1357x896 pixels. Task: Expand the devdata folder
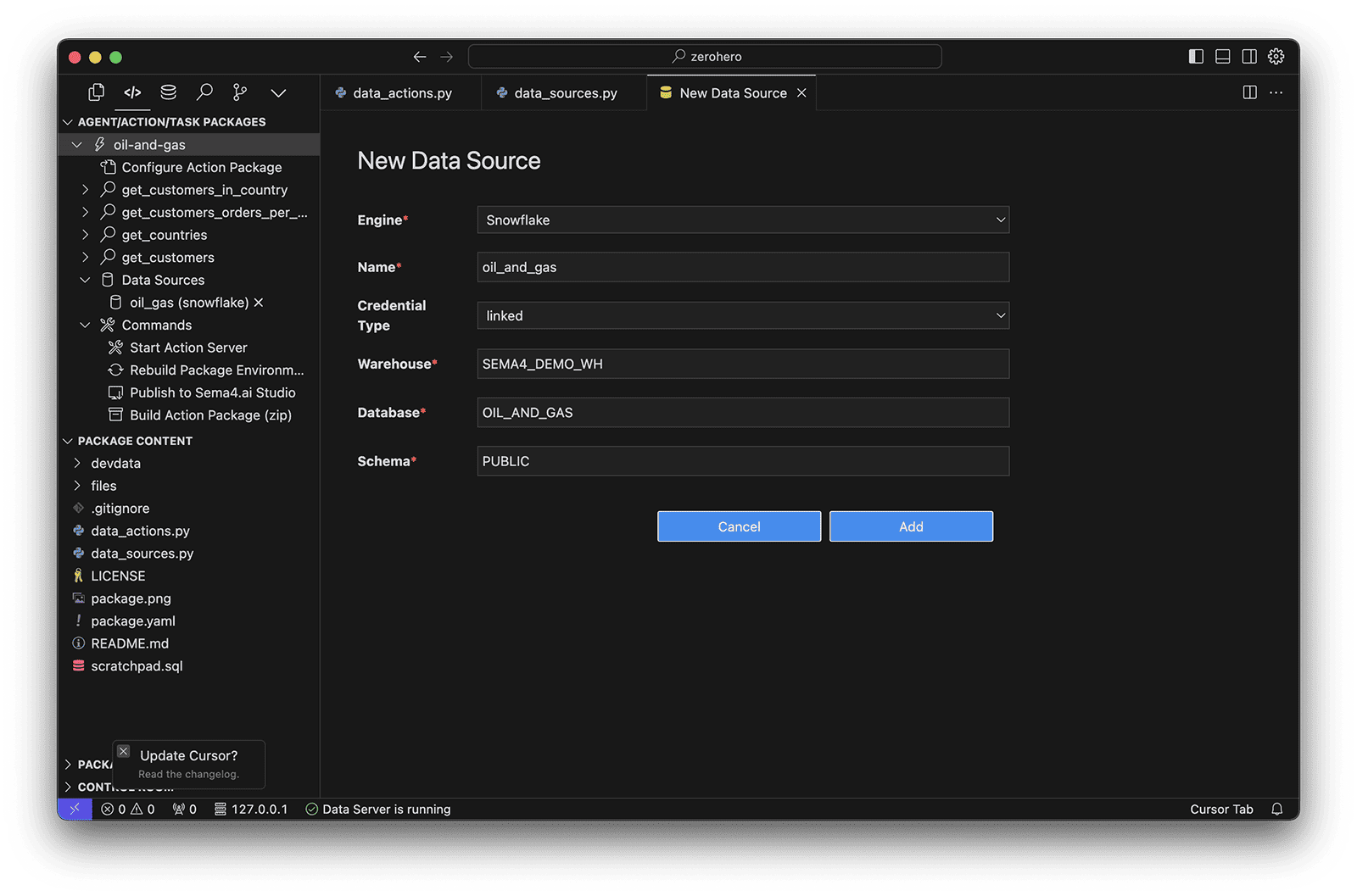tap(76, 463)
